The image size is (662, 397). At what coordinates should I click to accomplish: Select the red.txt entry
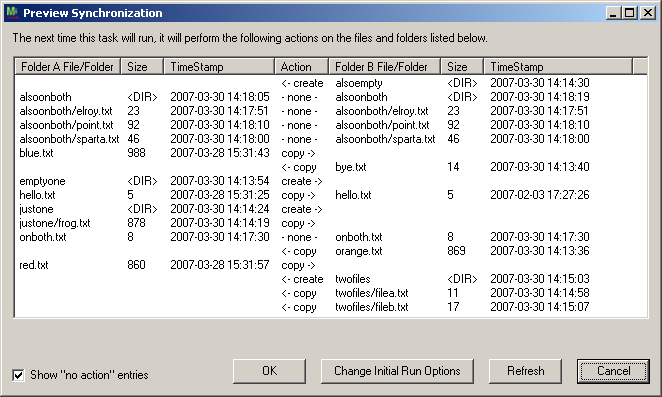point(34,265)
